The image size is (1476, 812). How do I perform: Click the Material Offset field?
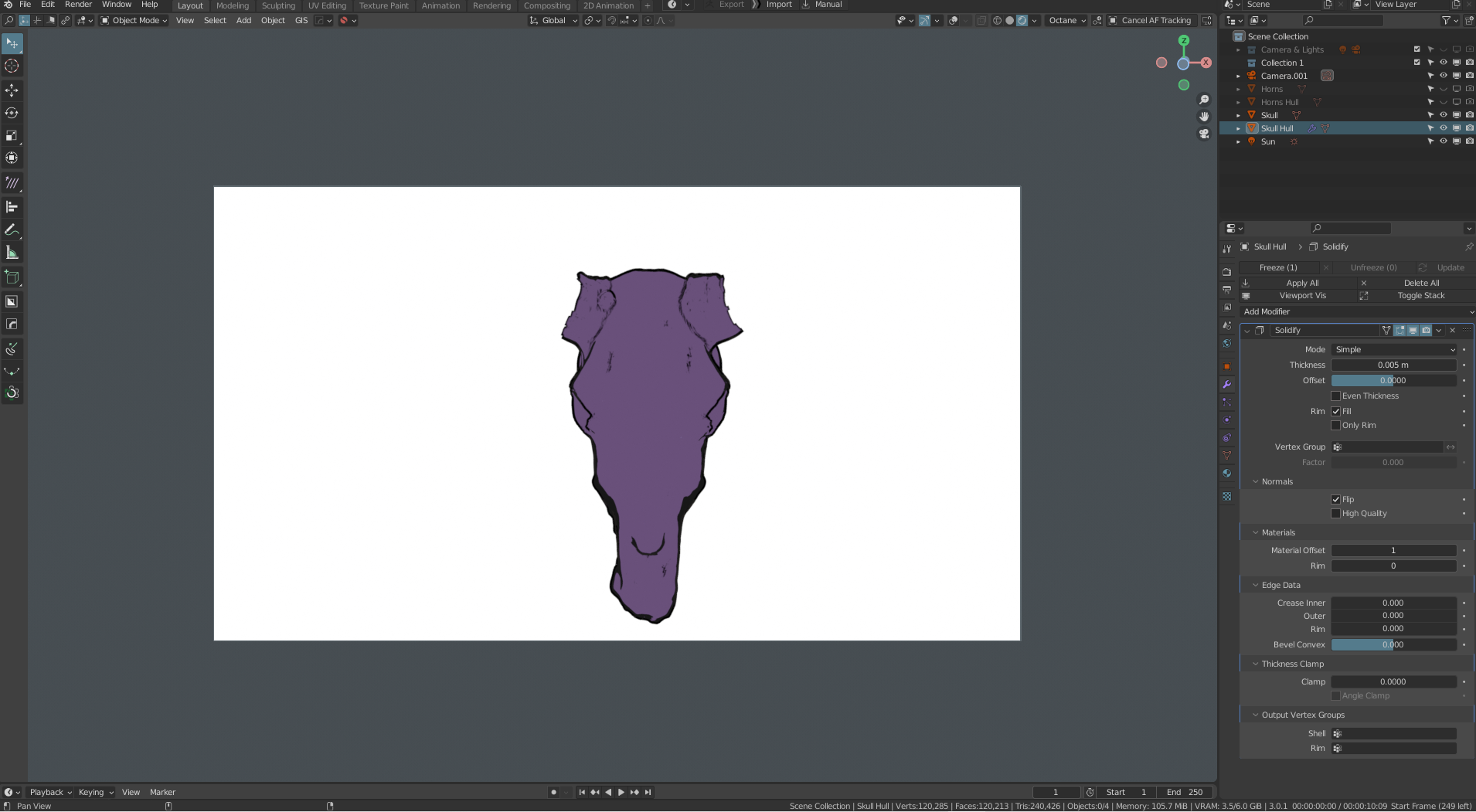1393,551
